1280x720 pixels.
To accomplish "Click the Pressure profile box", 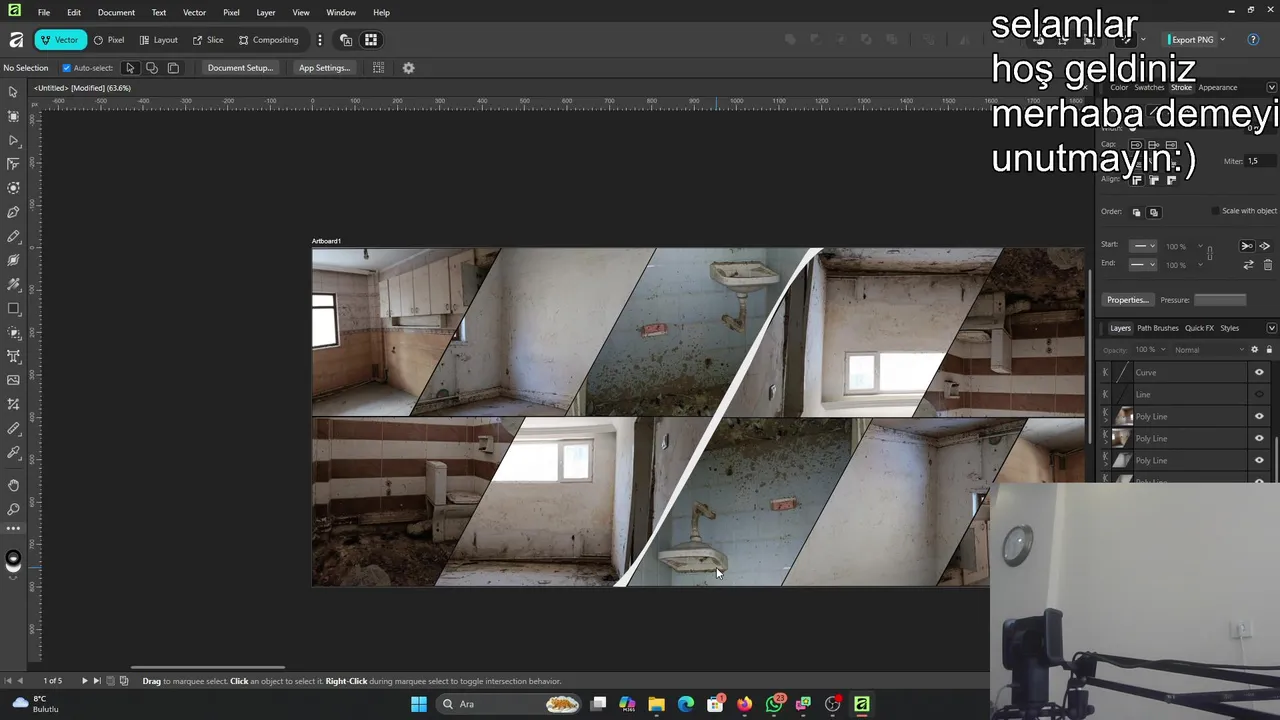I will click(1220, 300).
